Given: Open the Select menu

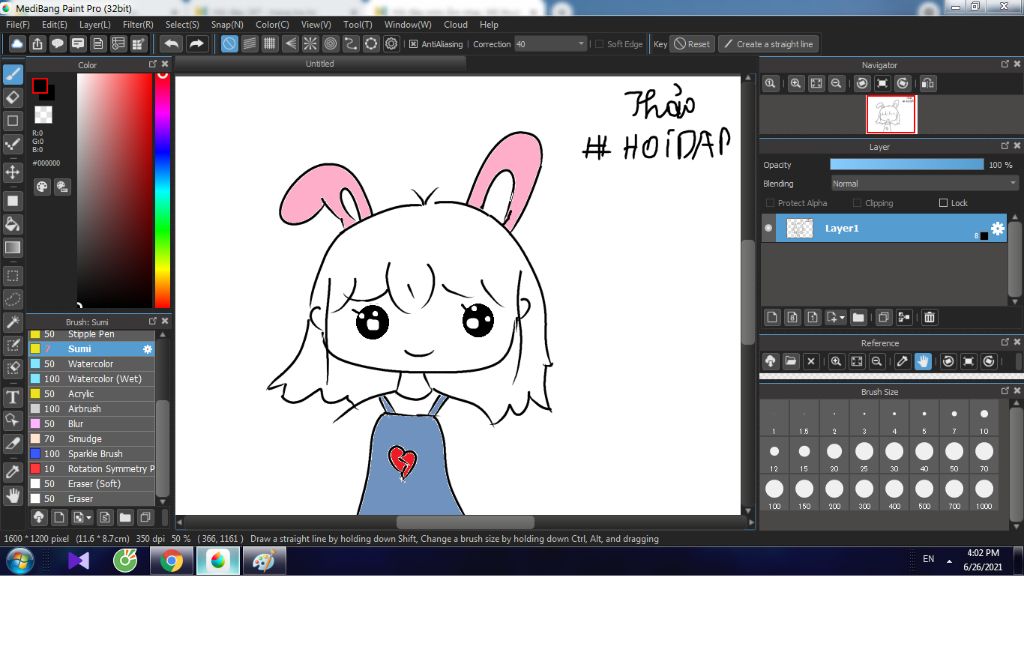Looking at the screenshot, I should pyautogui.click(x=182, y=24).
